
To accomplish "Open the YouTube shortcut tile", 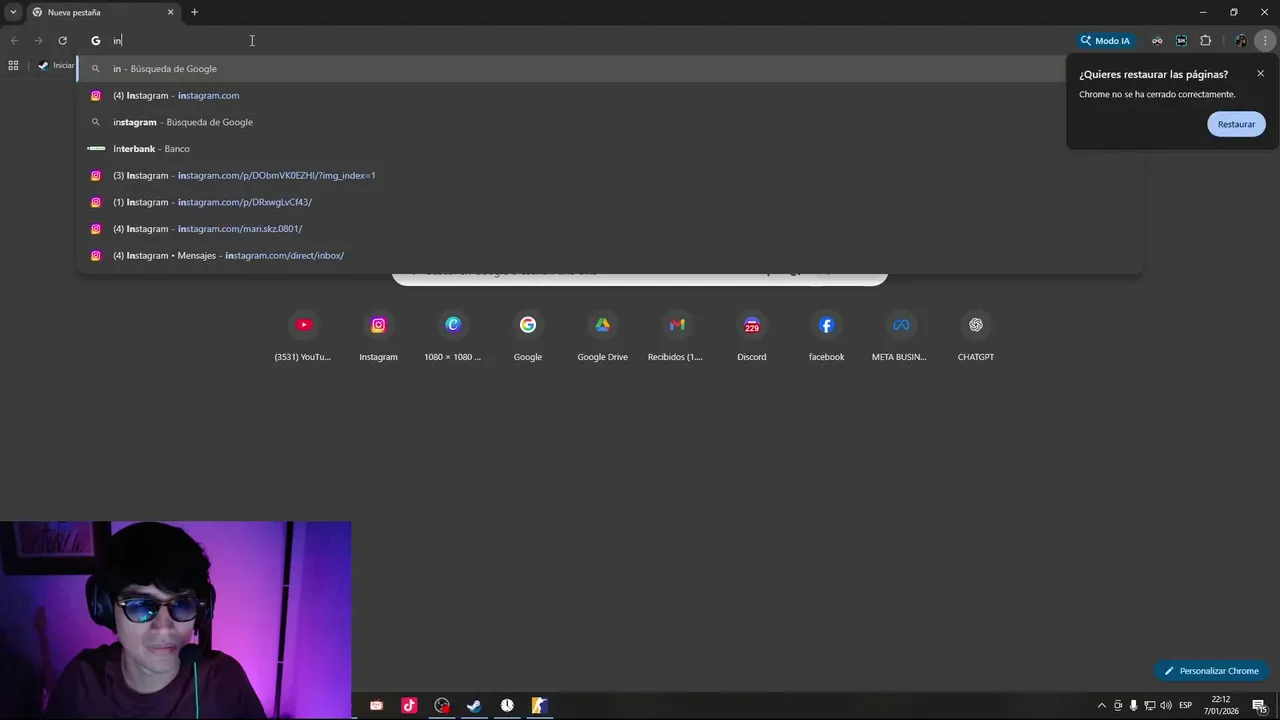I will (303, 337).
